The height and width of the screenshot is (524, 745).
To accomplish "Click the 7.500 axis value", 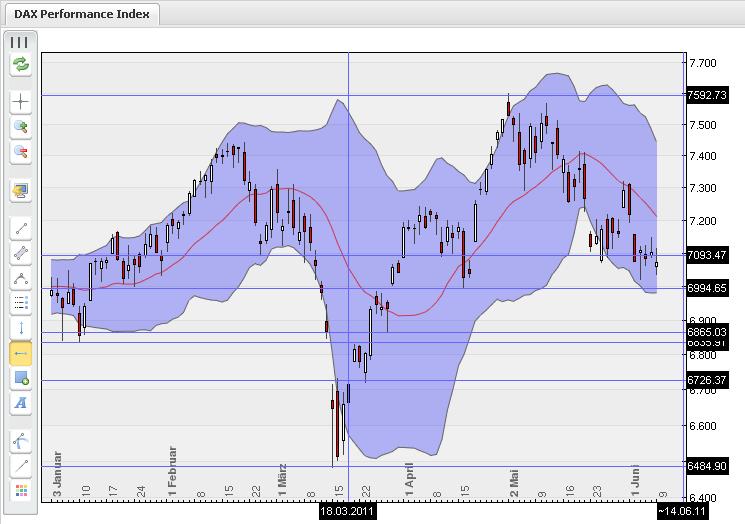I will (703, 125).
